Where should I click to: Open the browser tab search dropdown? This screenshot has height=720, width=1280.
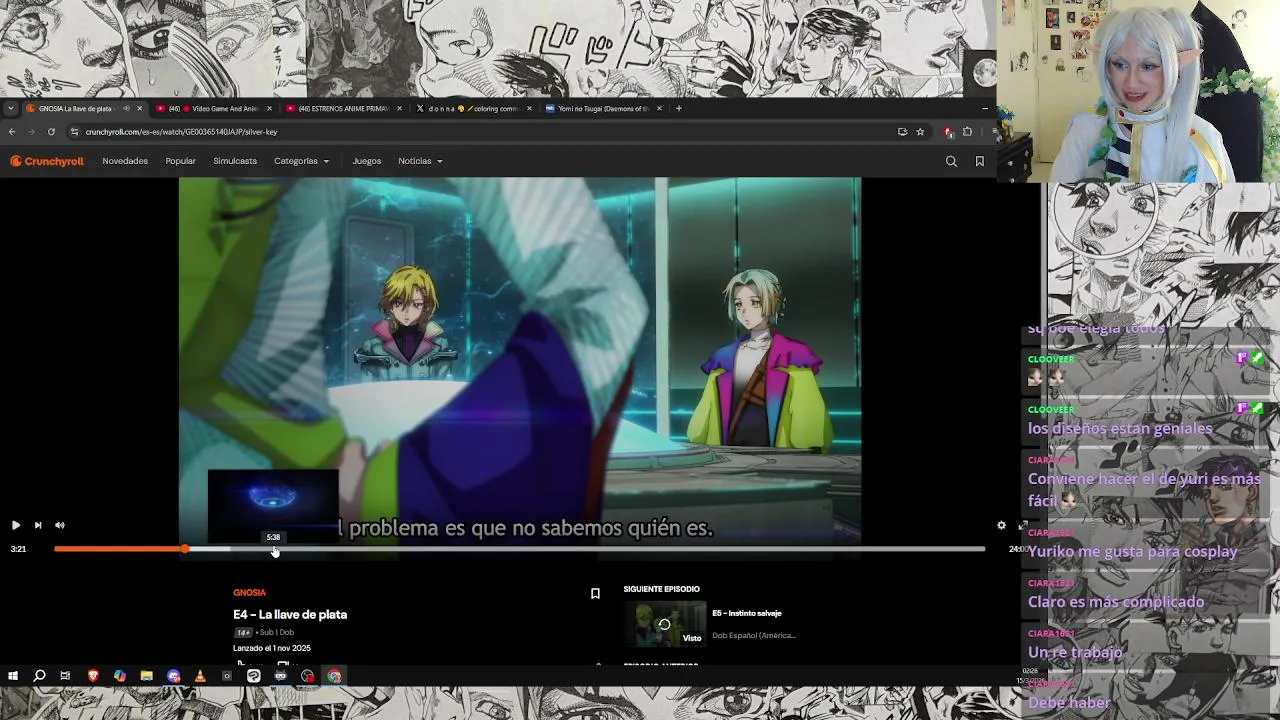click(x=10, y=108)
